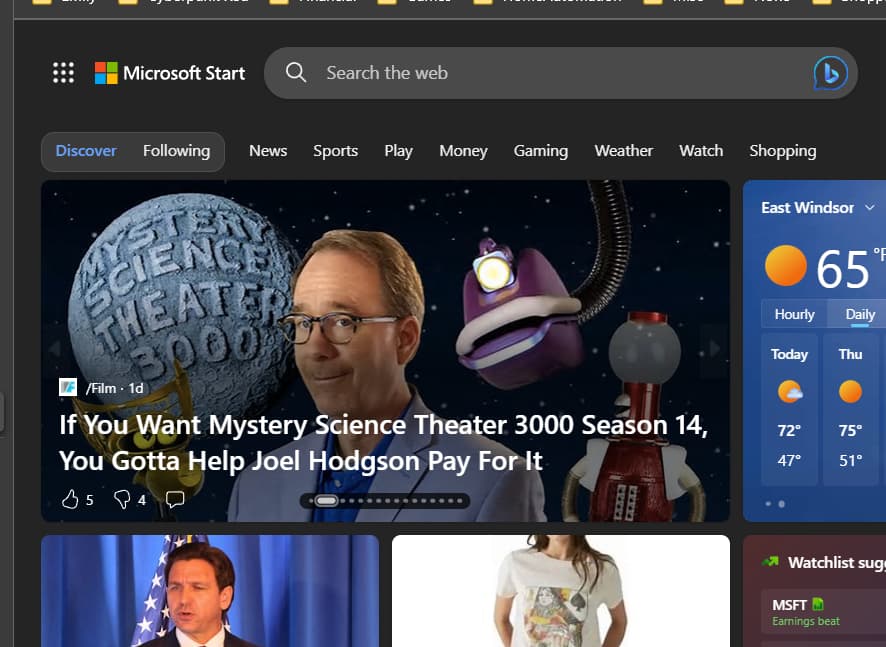Click the /Film source name
This screenshot has width=886, height=647.
point(101,388)
